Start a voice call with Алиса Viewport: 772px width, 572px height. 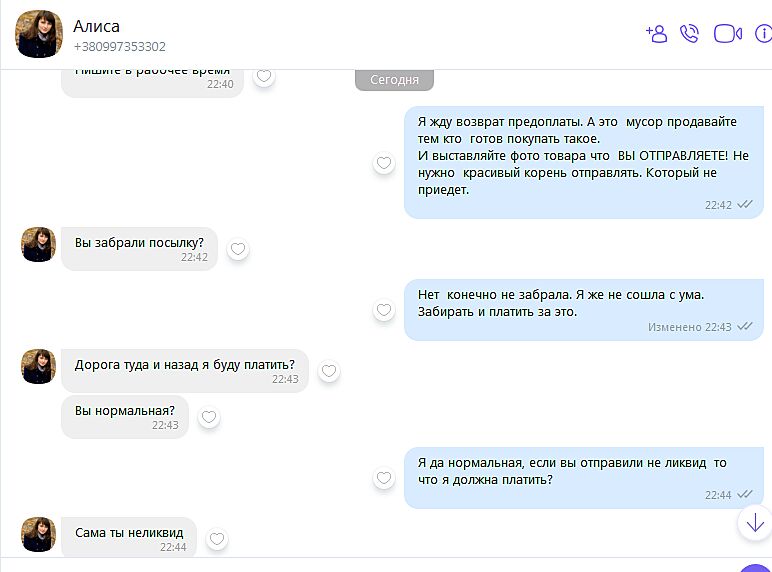pos(689,33)
